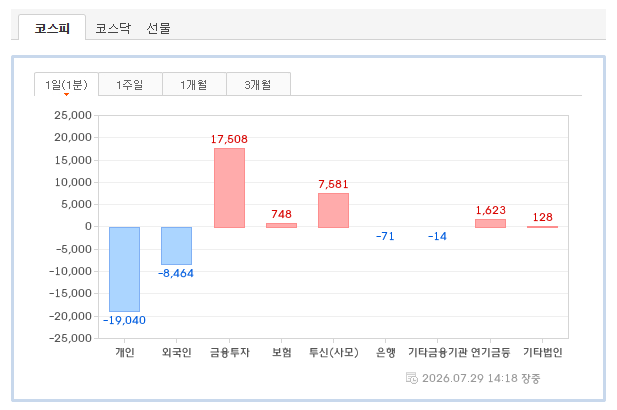Image resolution: width=617 pixels, height=410 pixels.
Task: Switch the chart to 1개월 period
Action: tap(194, 84)
